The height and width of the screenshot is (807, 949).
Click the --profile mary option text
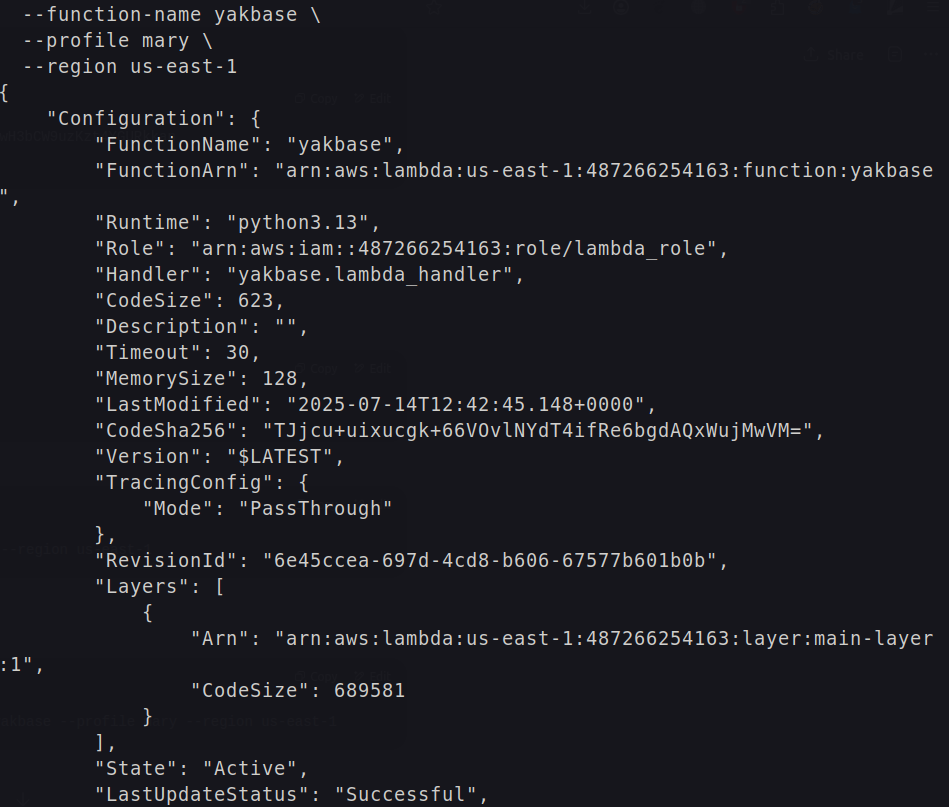tap(117, 41)
